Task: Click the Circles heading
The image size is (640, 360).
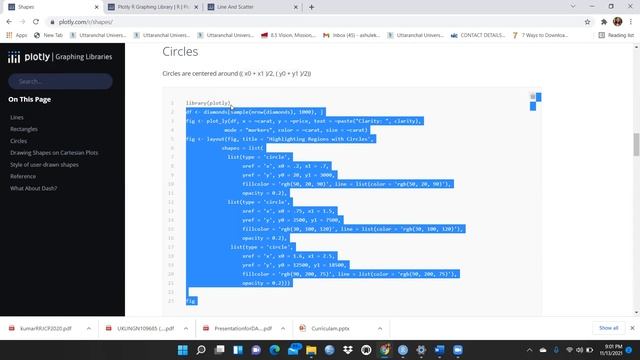Action: [x=180, y=51]
